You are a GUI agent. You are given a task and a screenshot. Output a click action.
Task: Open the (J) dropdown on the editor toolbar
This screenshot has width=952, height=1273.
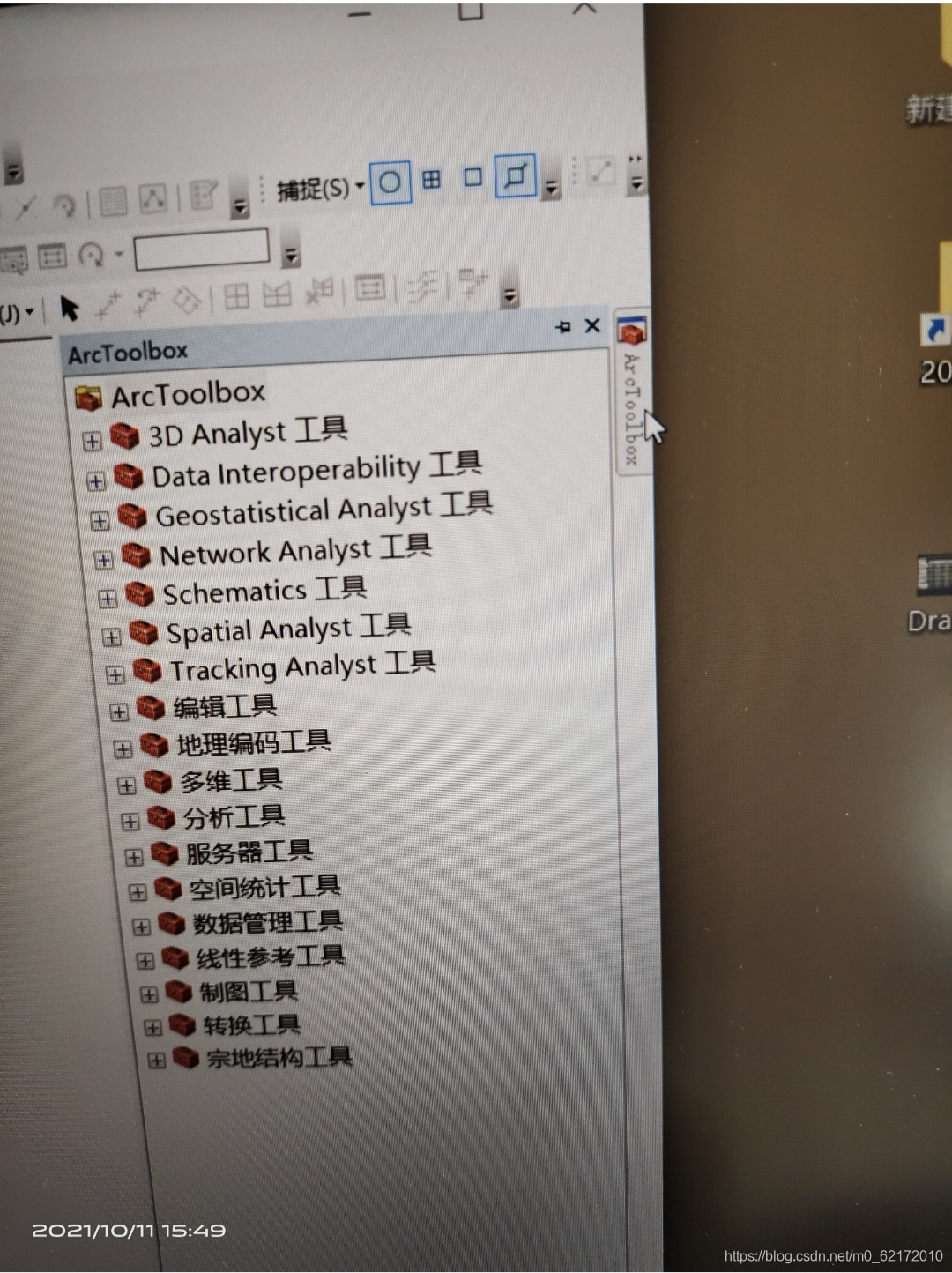click(x=18, y=312)
